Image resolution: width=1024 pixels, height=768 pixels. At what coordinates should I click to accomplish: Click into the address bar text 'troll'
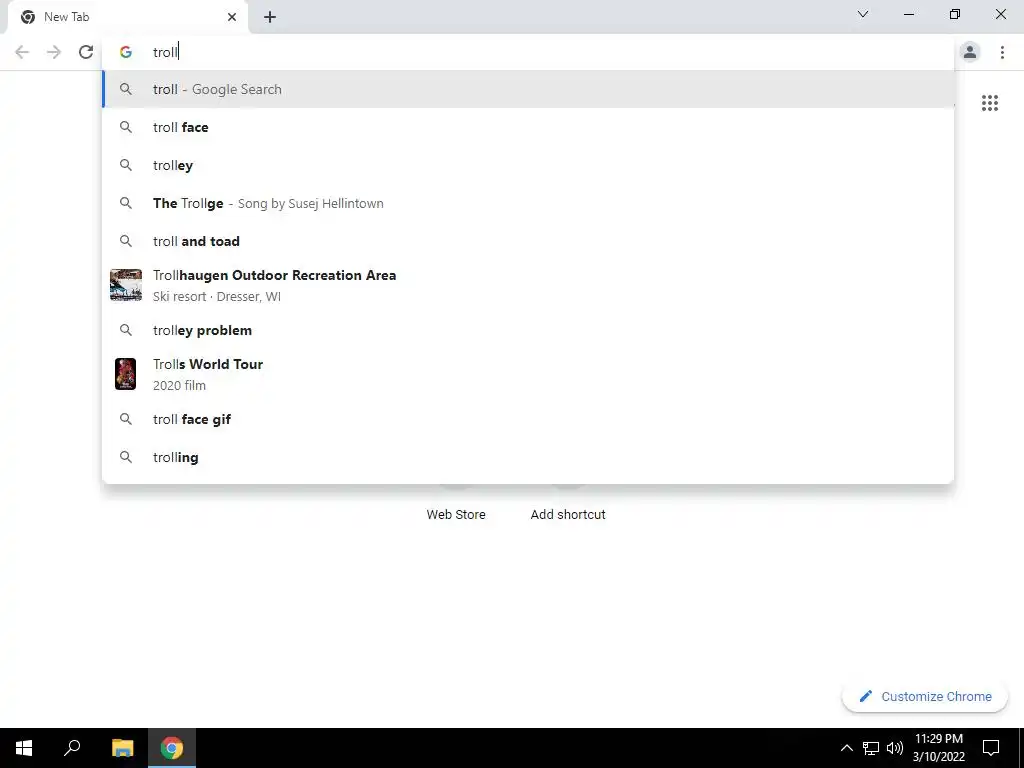click(x=165, y=52)
